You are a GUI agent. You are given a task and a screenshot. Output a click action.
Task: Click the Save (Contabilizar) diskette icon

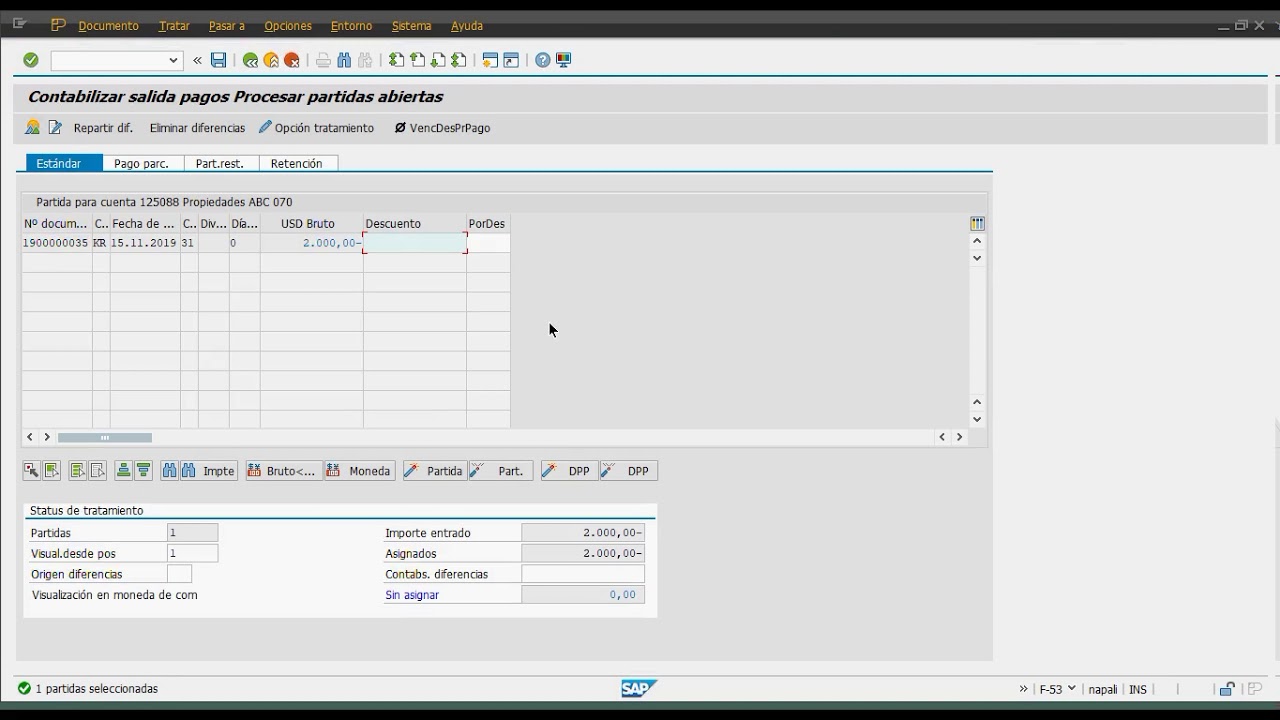[x=218, y=60]
